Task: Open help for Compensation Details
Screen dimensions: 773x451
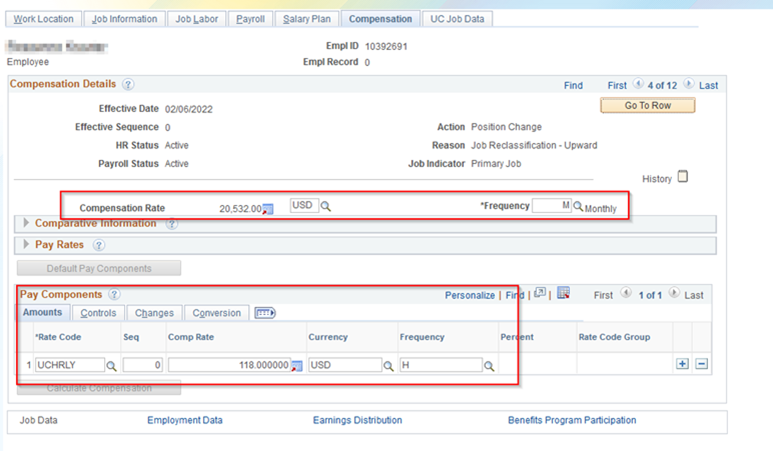Action: [128, 85]
